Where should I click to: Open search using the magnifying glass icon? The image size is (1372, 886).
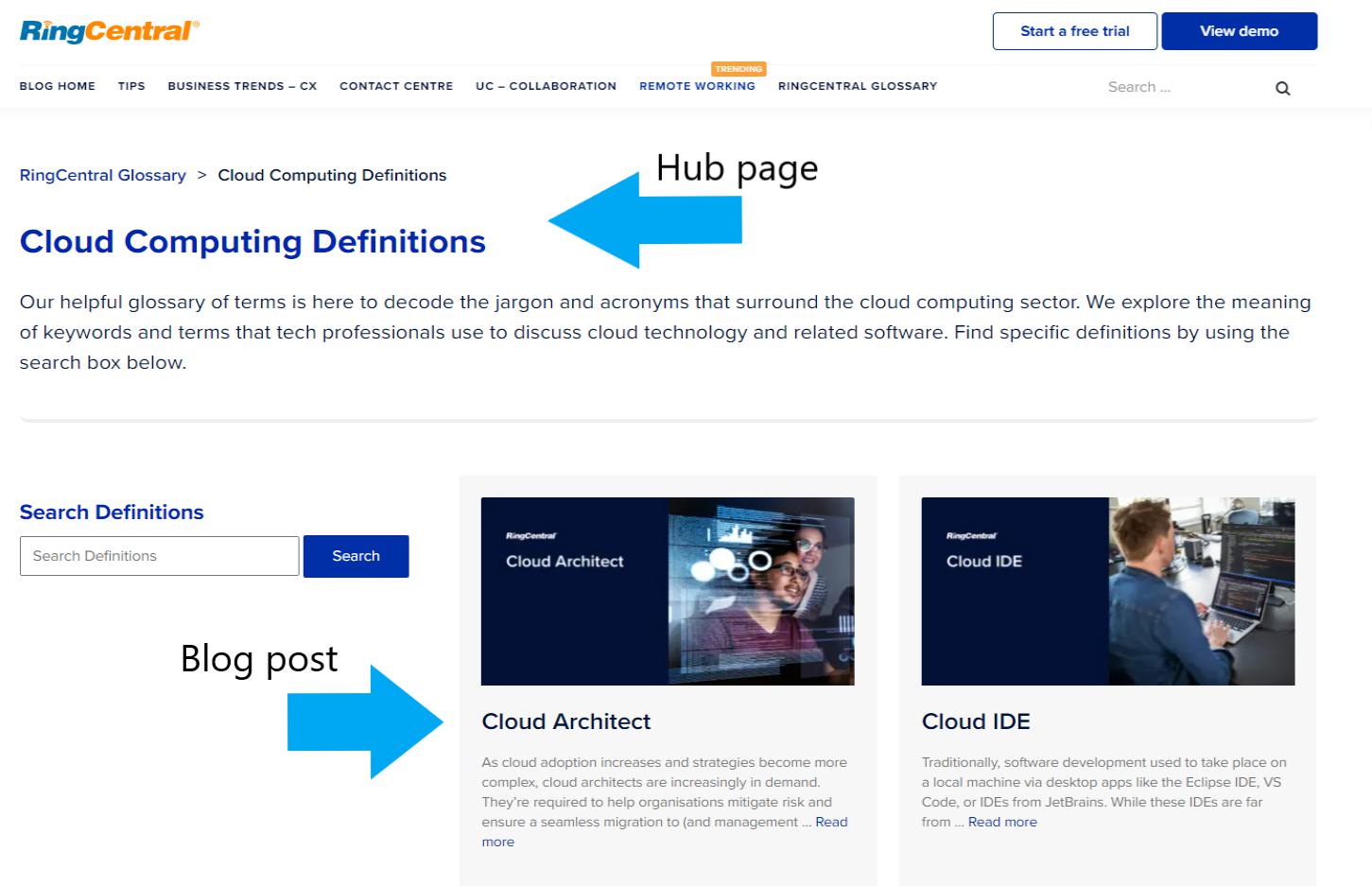click(1282, 87)
